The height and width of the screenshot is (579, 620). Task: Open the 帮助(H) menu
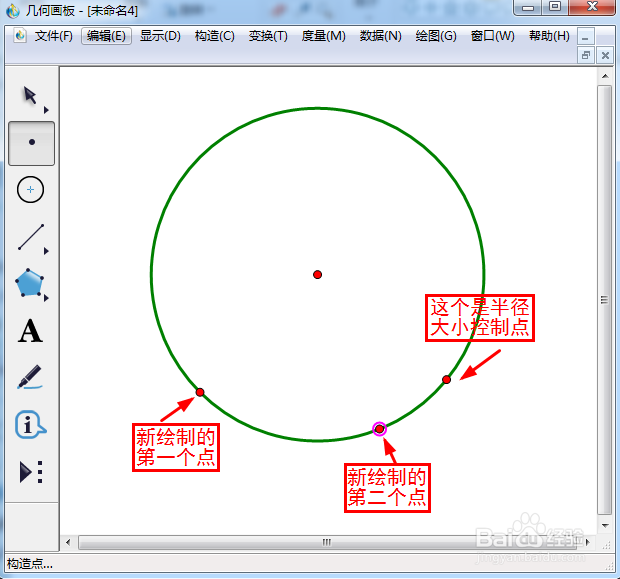[x=549, y=36]
